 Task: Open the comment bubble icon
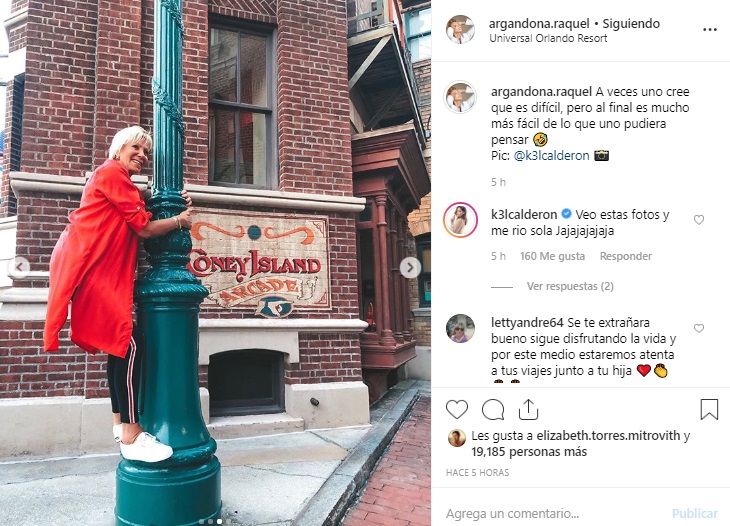[x=493, y=410]
